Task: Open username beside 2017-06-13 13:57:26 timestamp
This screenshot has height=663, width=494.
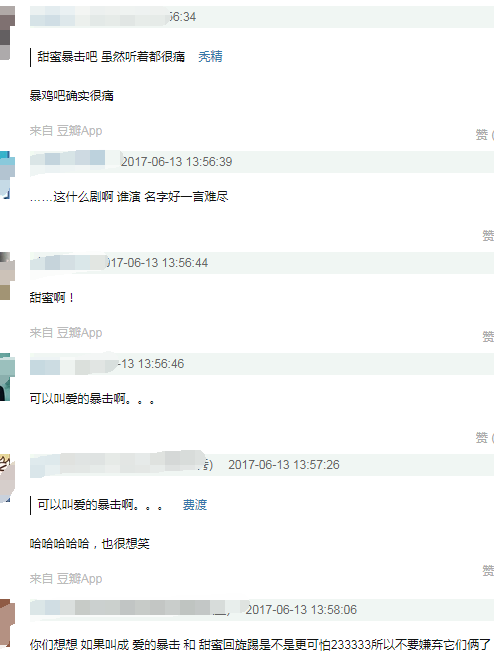Action: coord(122,464)
